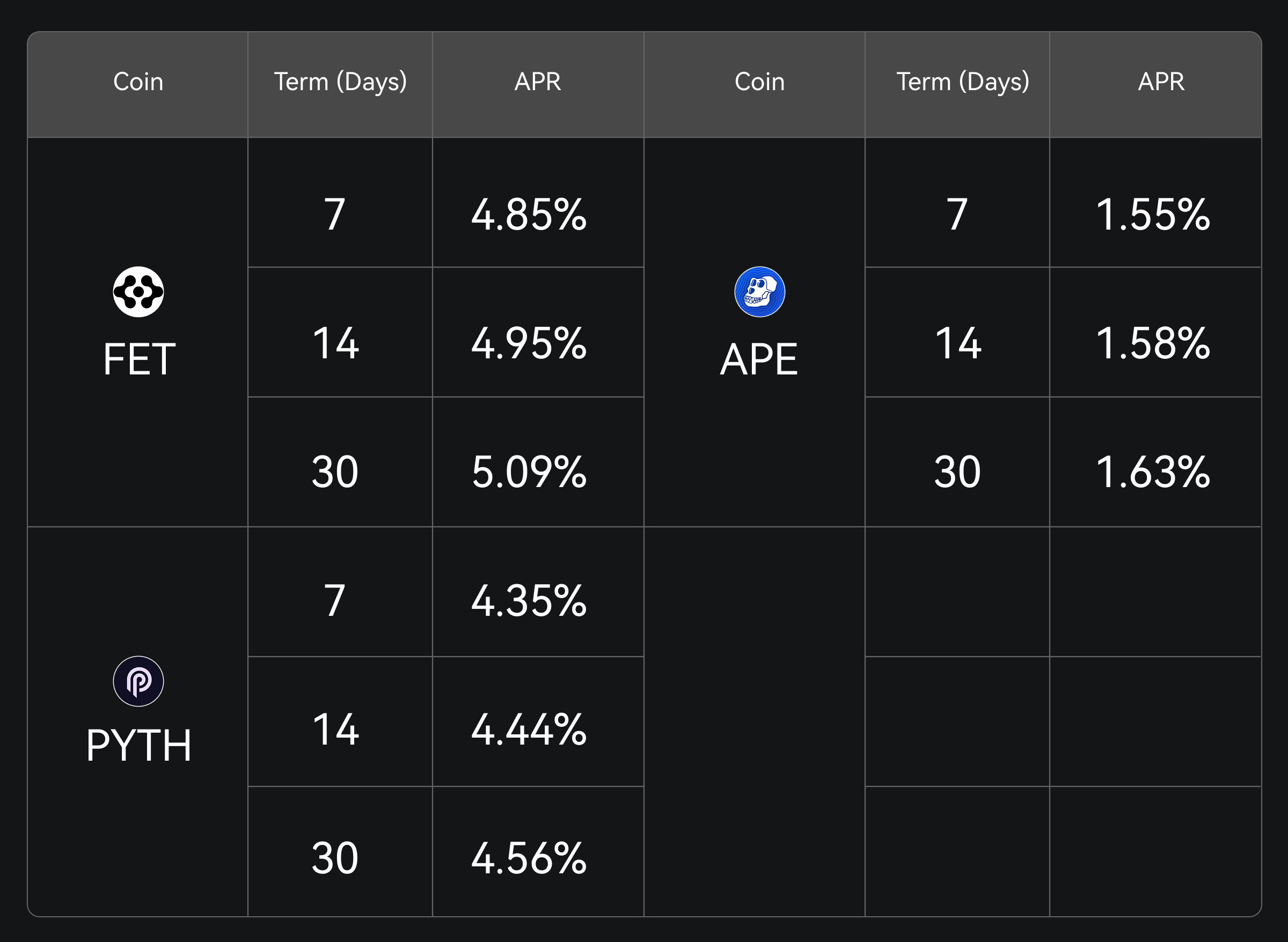This screenshot has height=942, width=1288.
Task: Select the PYTH 4.35% APR cell
Action: pos(529,600)
